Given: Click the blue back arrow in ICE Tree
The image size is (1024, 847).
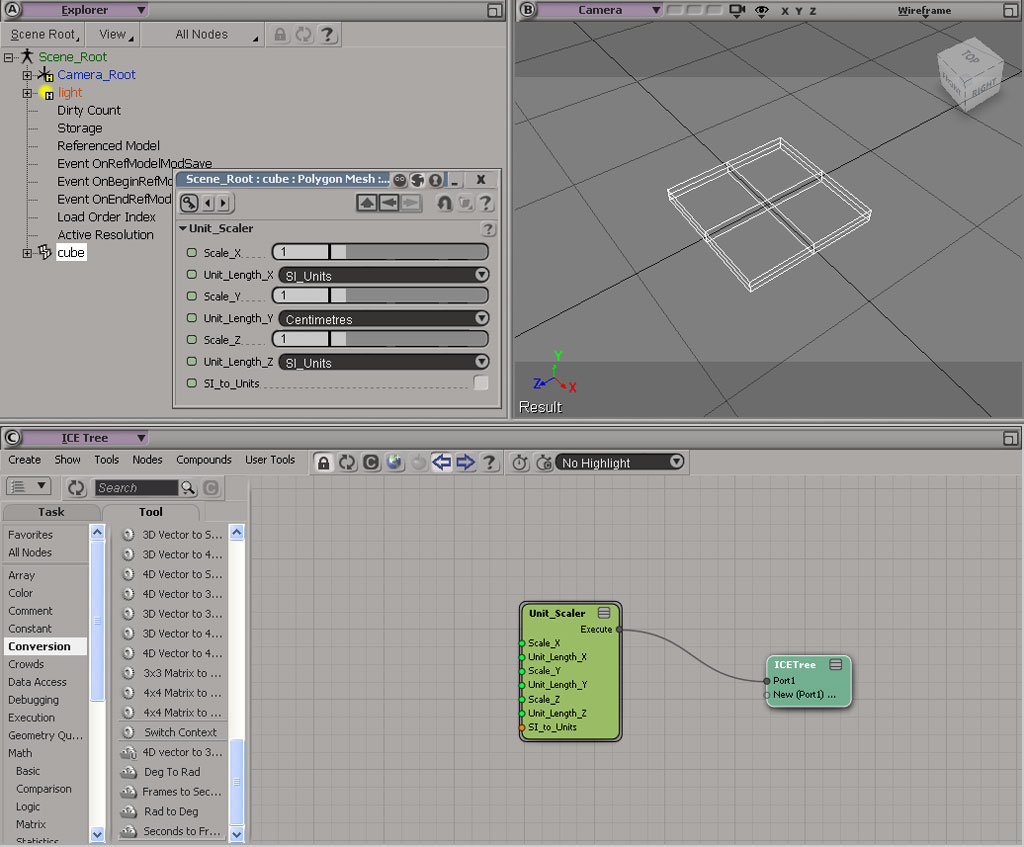Looking at the screenshot, I should coord(442,462).
